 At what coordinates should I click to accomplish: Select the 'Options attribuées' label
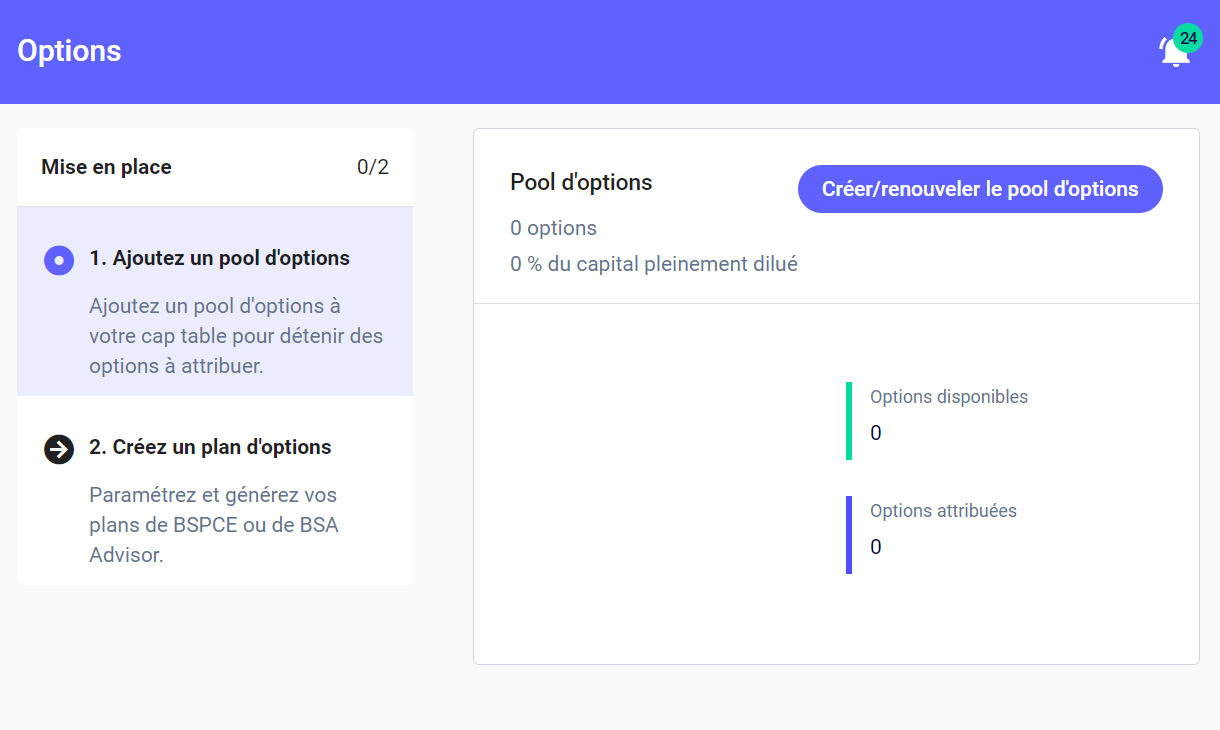[943, 511]
